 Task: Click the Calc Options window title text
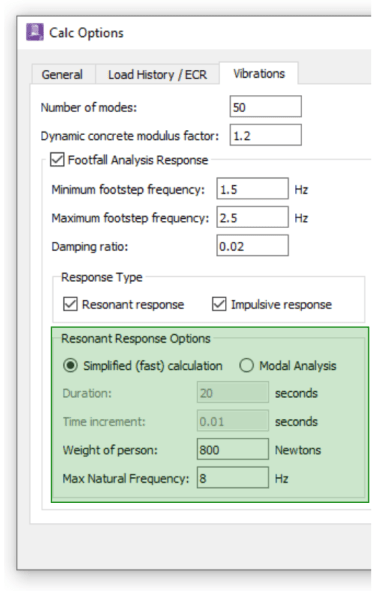pos(86,33)
